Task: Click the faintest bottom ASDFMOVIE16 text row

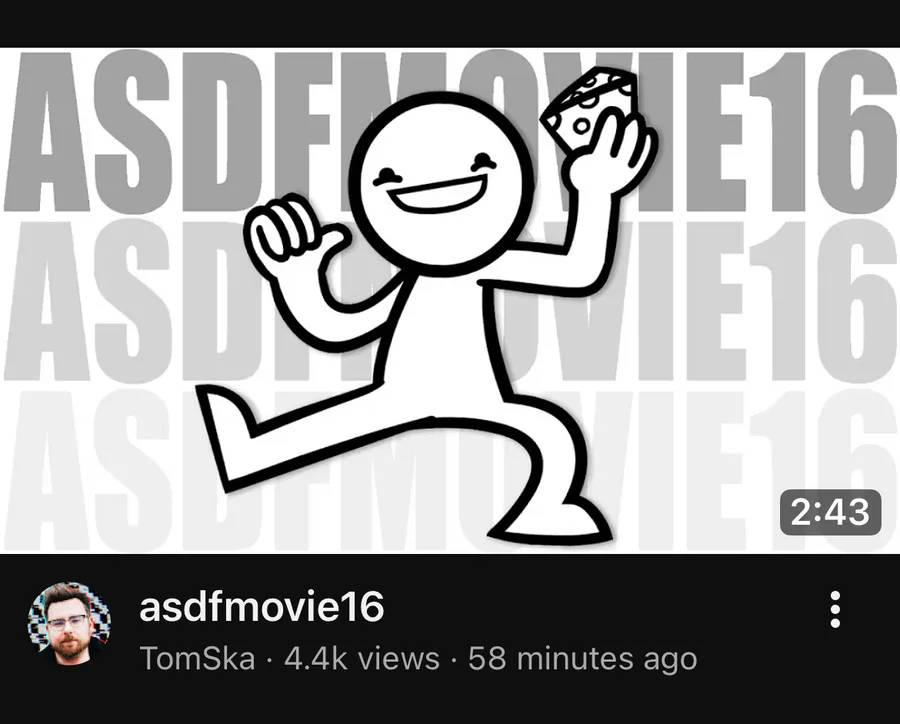Action: pos(450,468)
